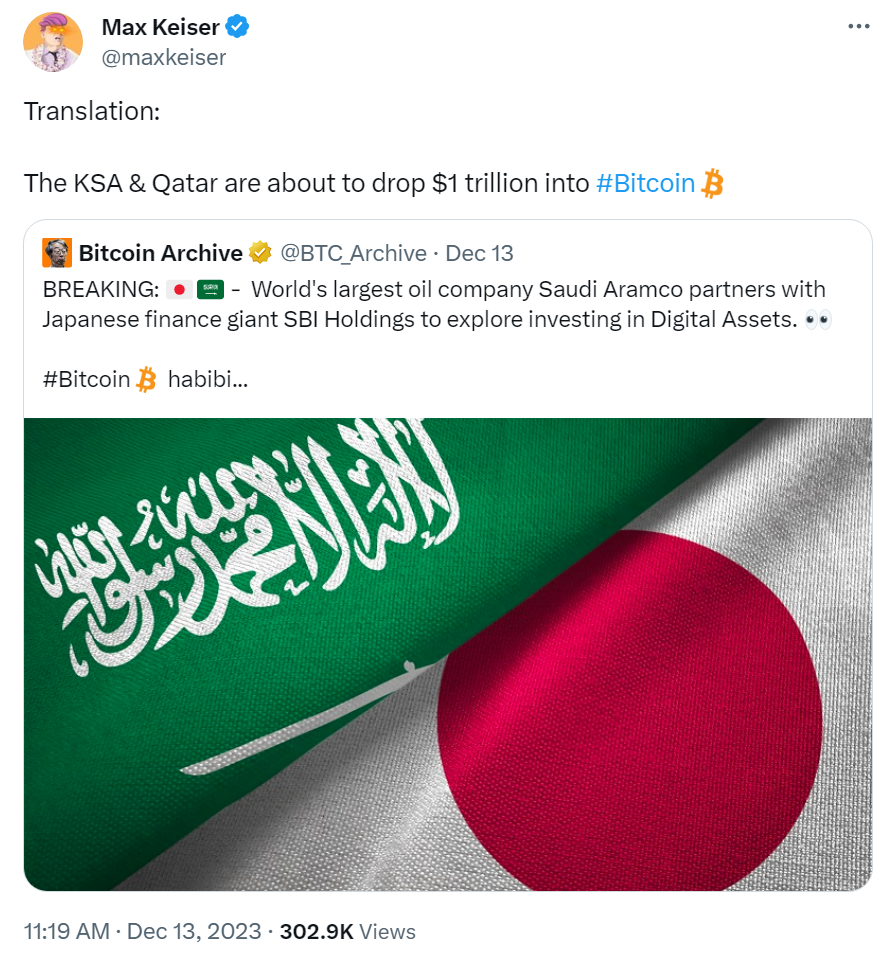Open the Saudi and Japan flags image
The image size is (889, 957).
[x=447, y=654]
